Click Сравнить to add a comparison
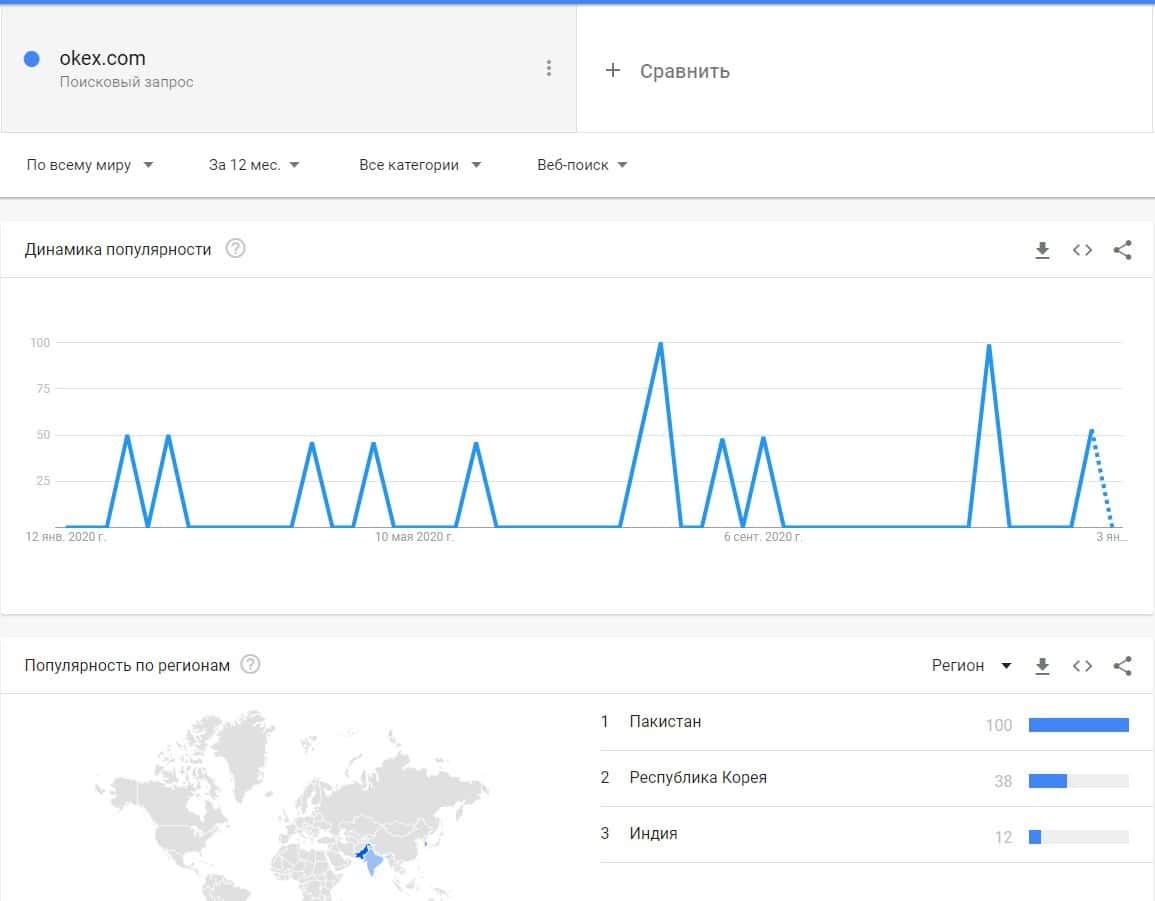 point(684,71)
